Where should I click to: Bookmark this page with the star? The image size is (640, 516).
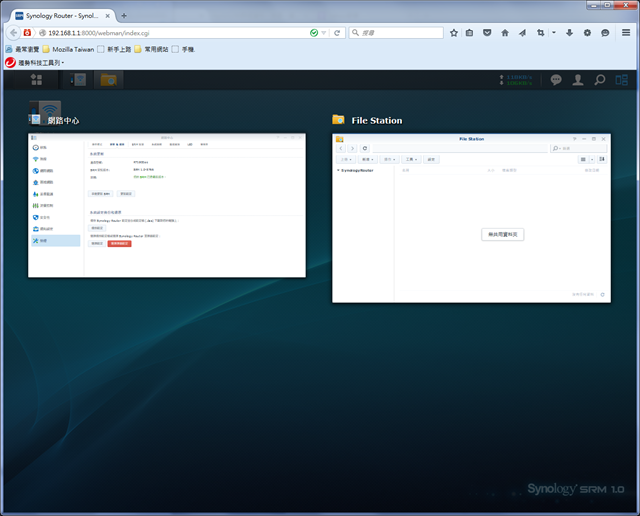coord(453,33)
